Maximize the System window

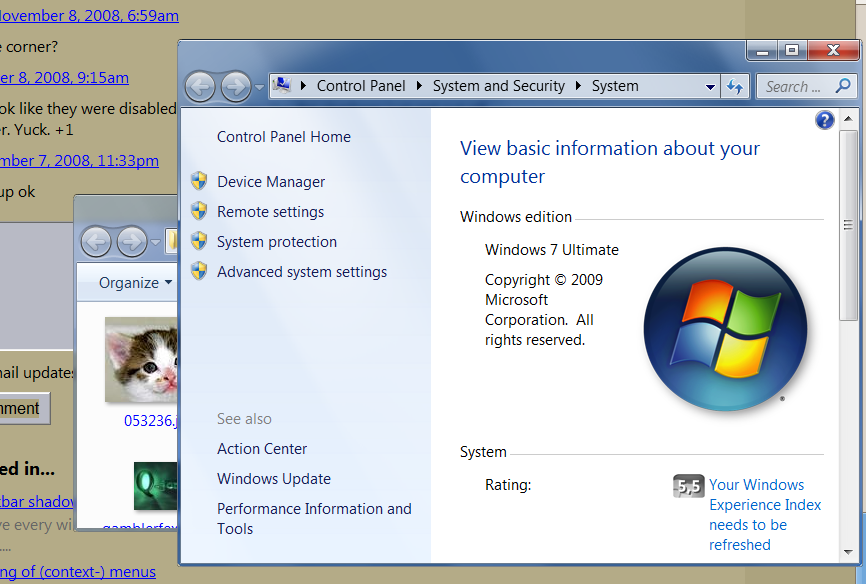(x=792, y=51)
